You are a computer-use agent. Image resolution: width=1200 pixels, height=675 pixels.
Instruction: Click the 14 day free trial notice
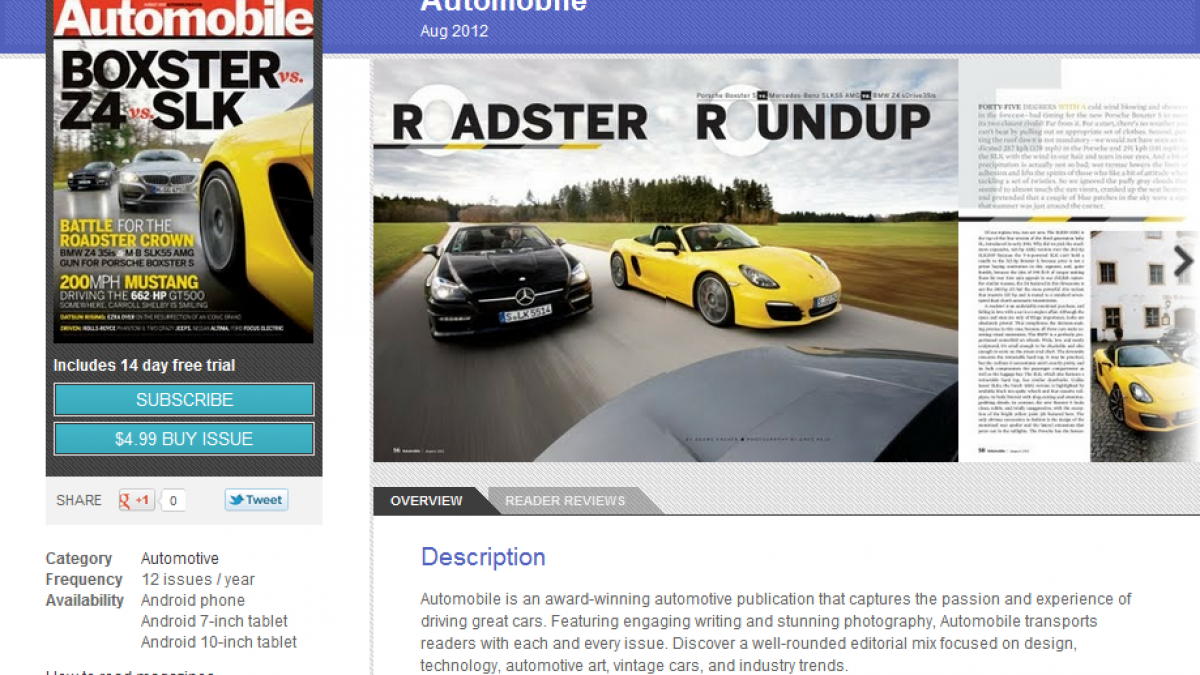coord(145,366)
